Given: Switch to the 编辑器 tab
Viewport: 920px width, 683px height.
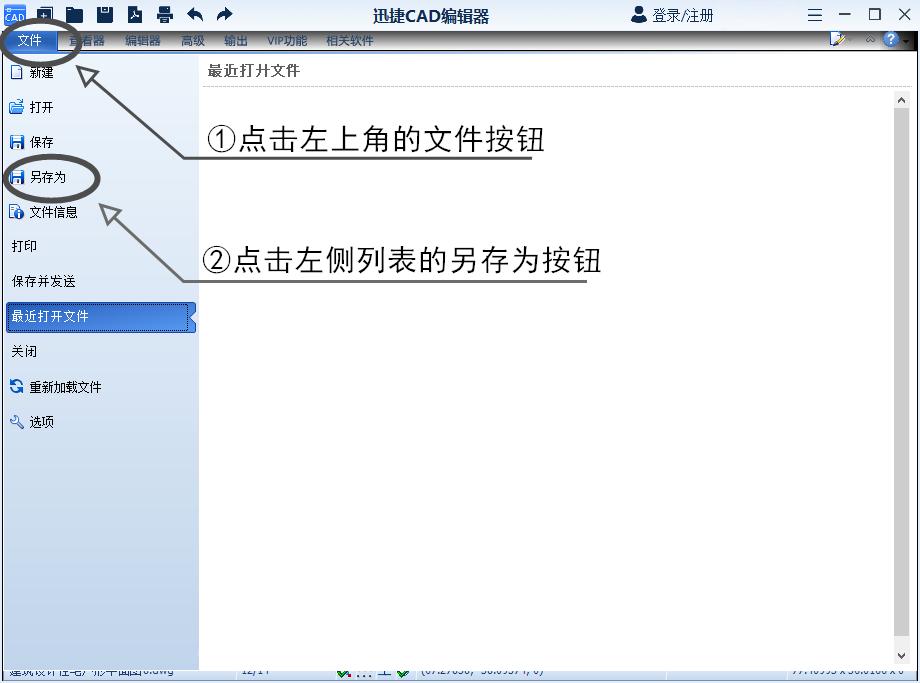Looking at the screenshot, I should coord(141,40).
